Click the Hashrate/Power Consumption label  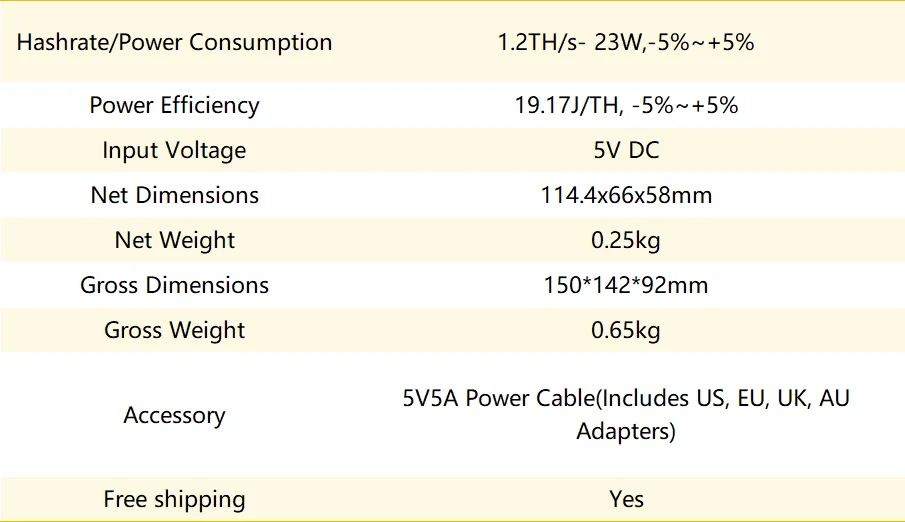click(175, 42)
